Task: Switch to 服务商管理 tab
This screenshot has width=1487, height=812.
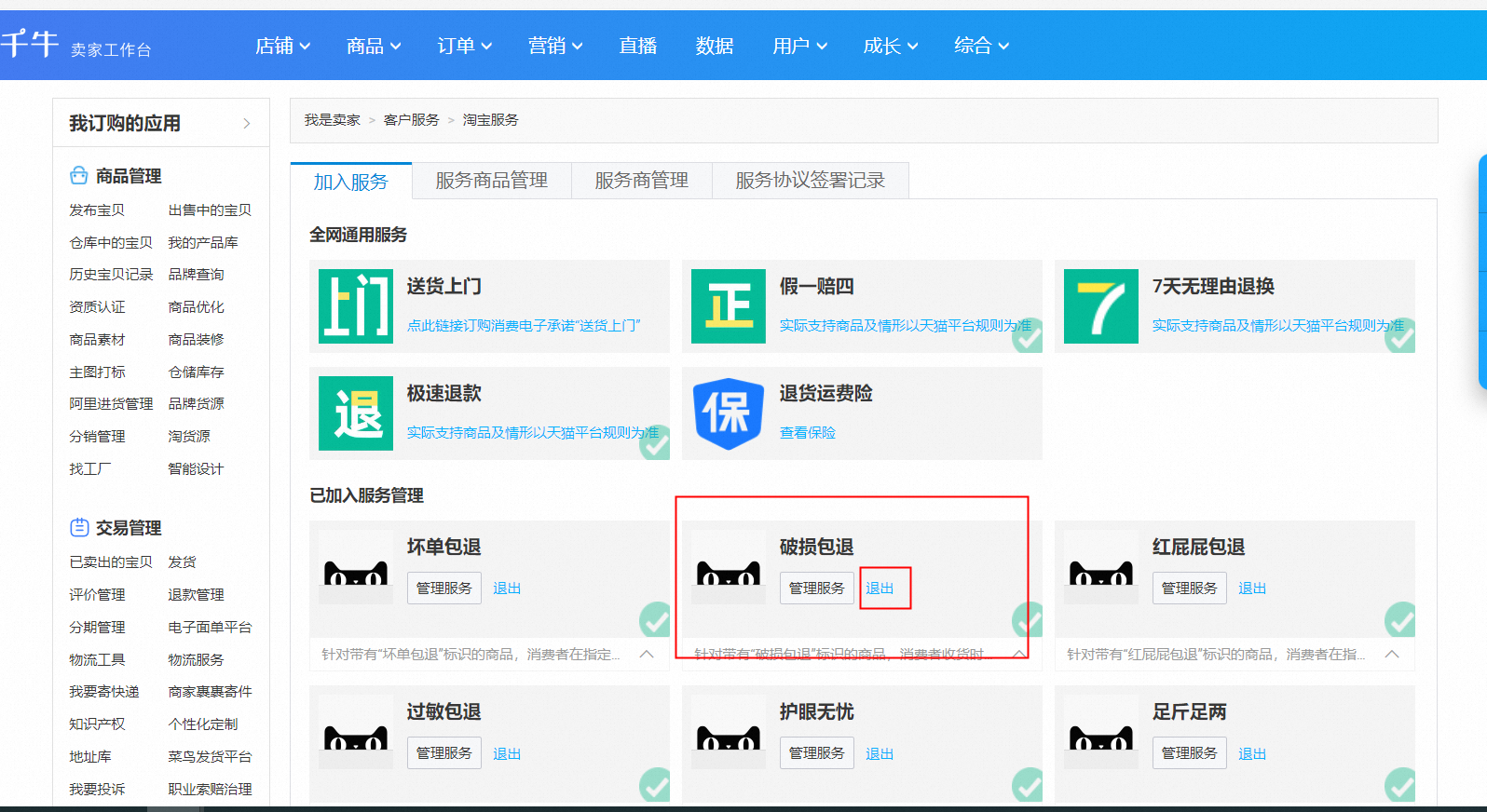Action: point(642,181)
